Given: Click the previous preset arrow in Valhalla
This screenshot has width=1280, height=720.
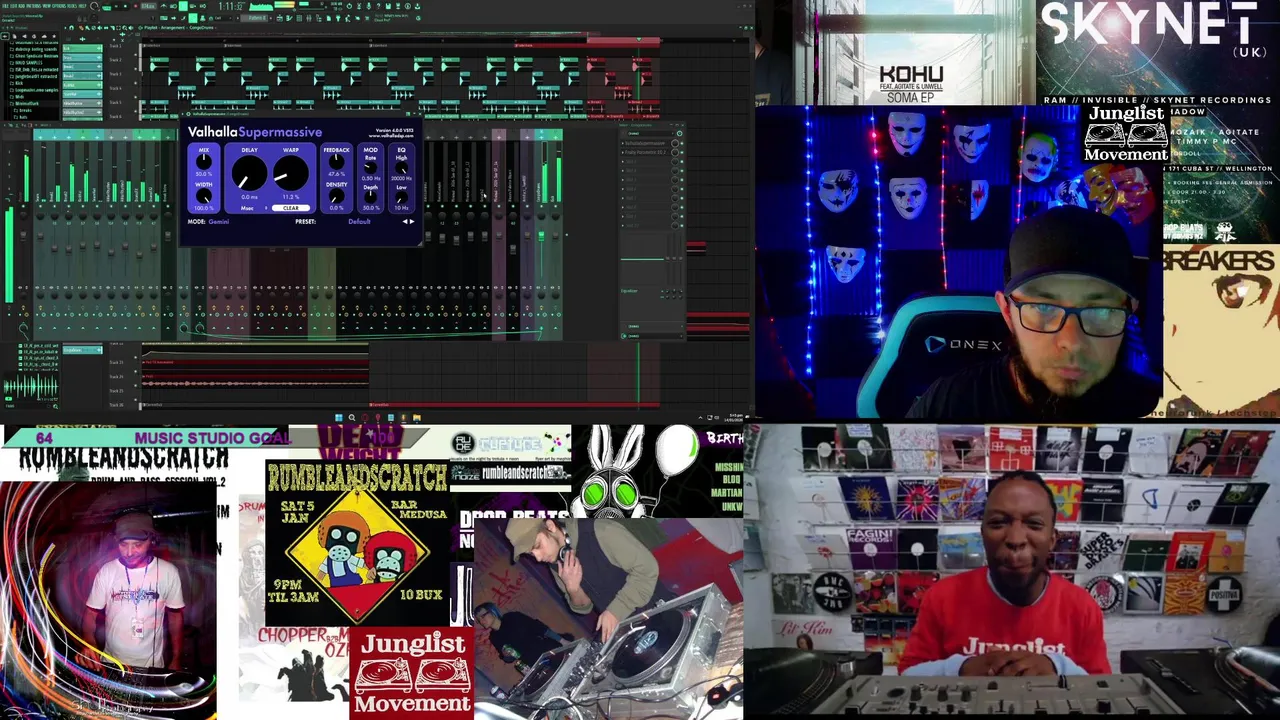Looking at the screenshot, I should click(x=405, y=221).
